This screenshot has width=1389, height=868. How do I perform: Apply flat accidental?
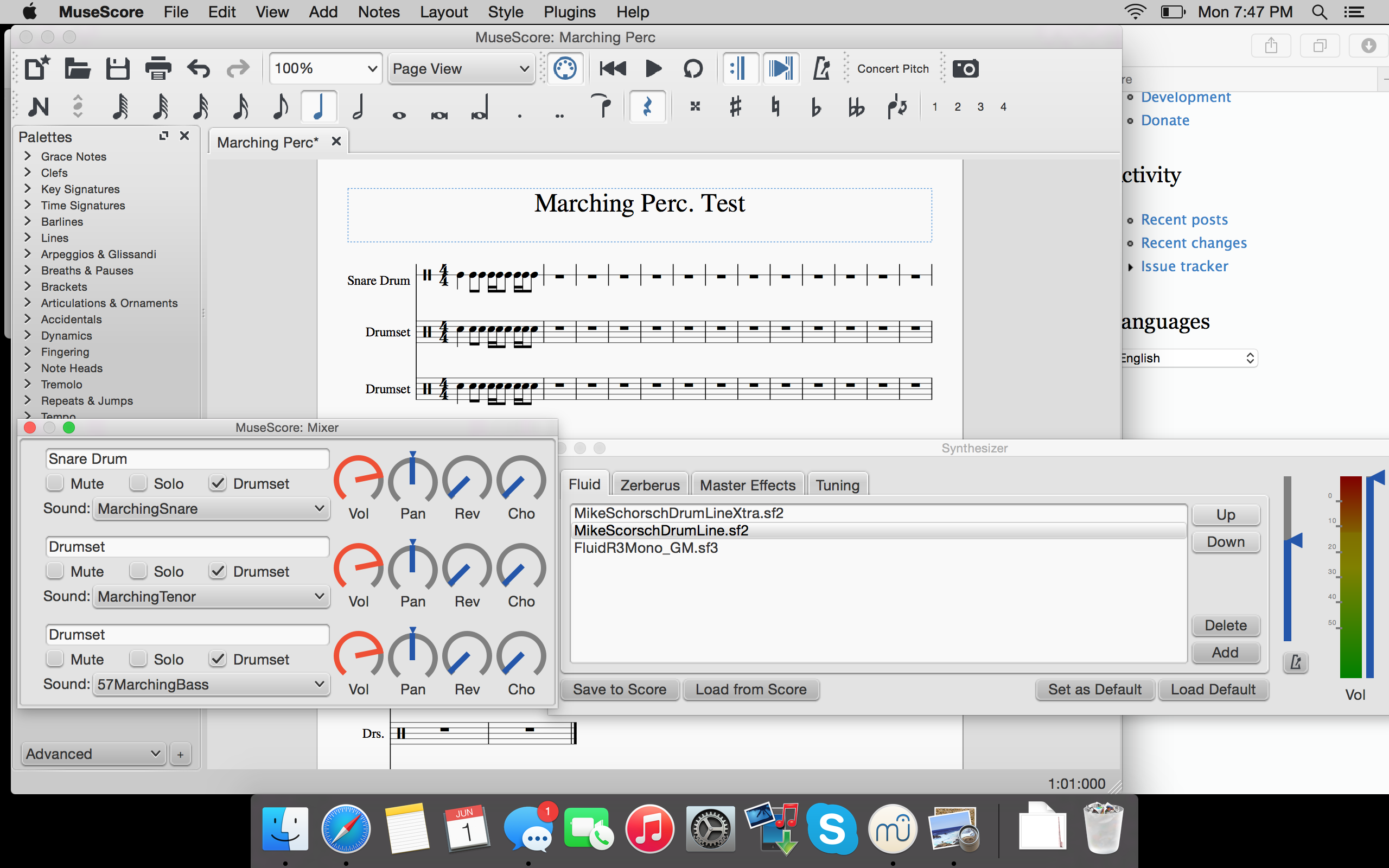[815, 106]
